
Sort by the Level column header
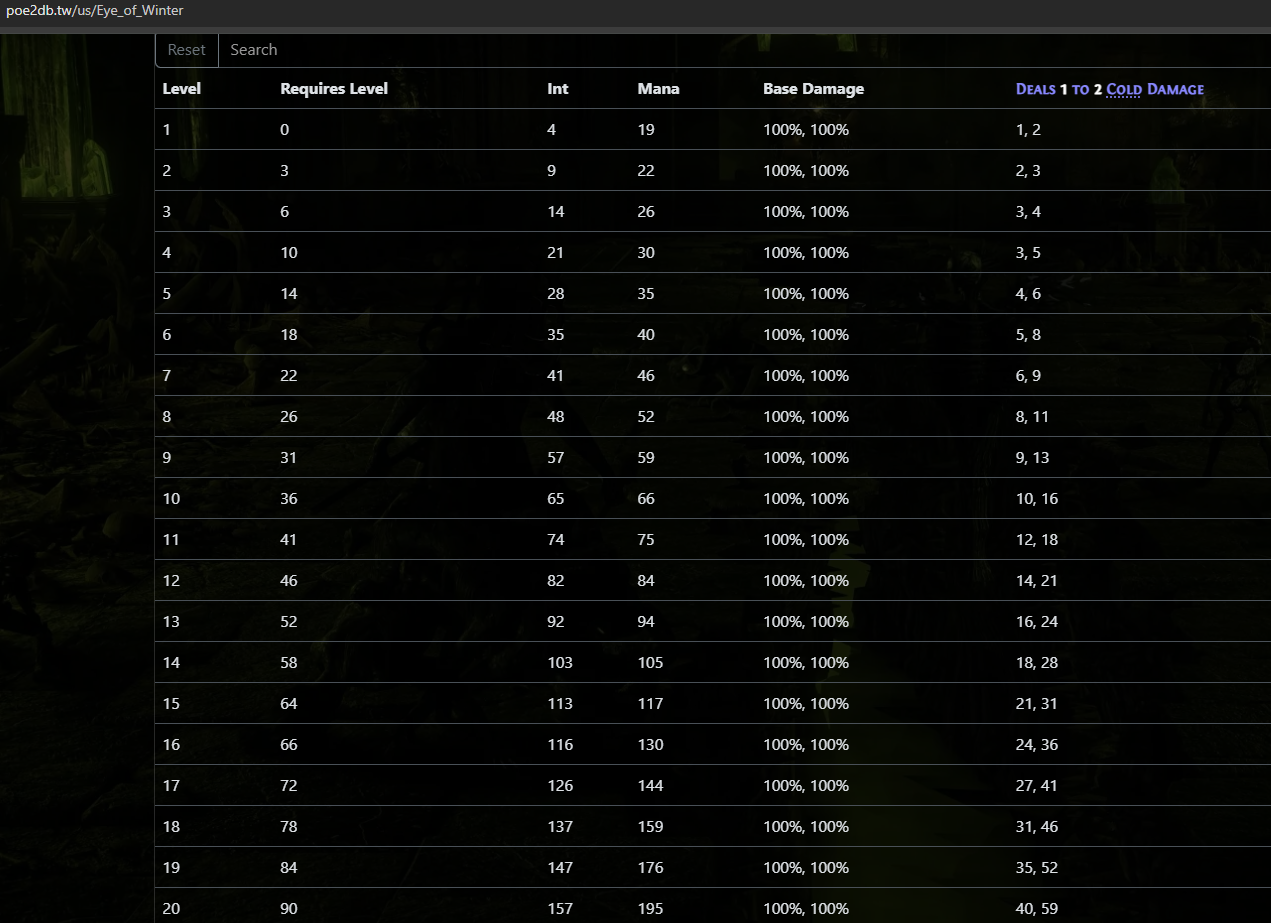pos(182,89)
